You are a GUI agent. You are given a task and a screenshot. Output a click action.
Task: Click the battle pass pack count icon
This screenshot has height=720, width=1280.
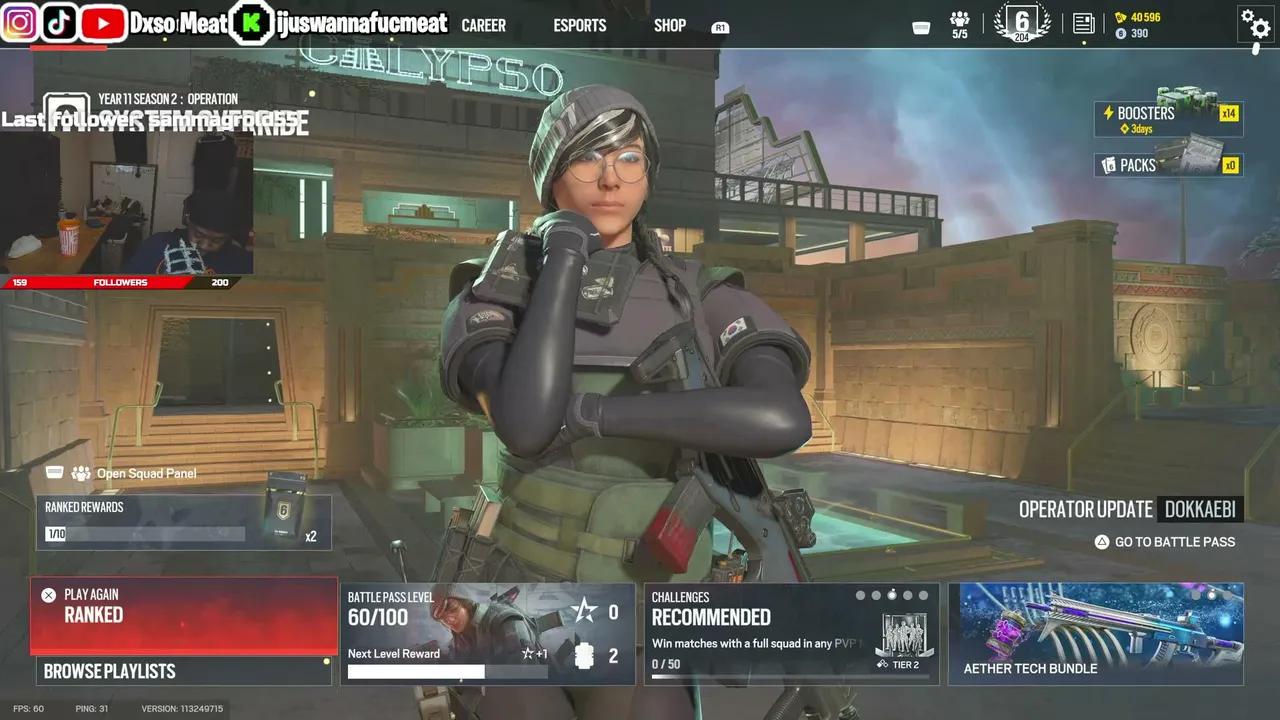pyautogui.click(x=585, y=656)
